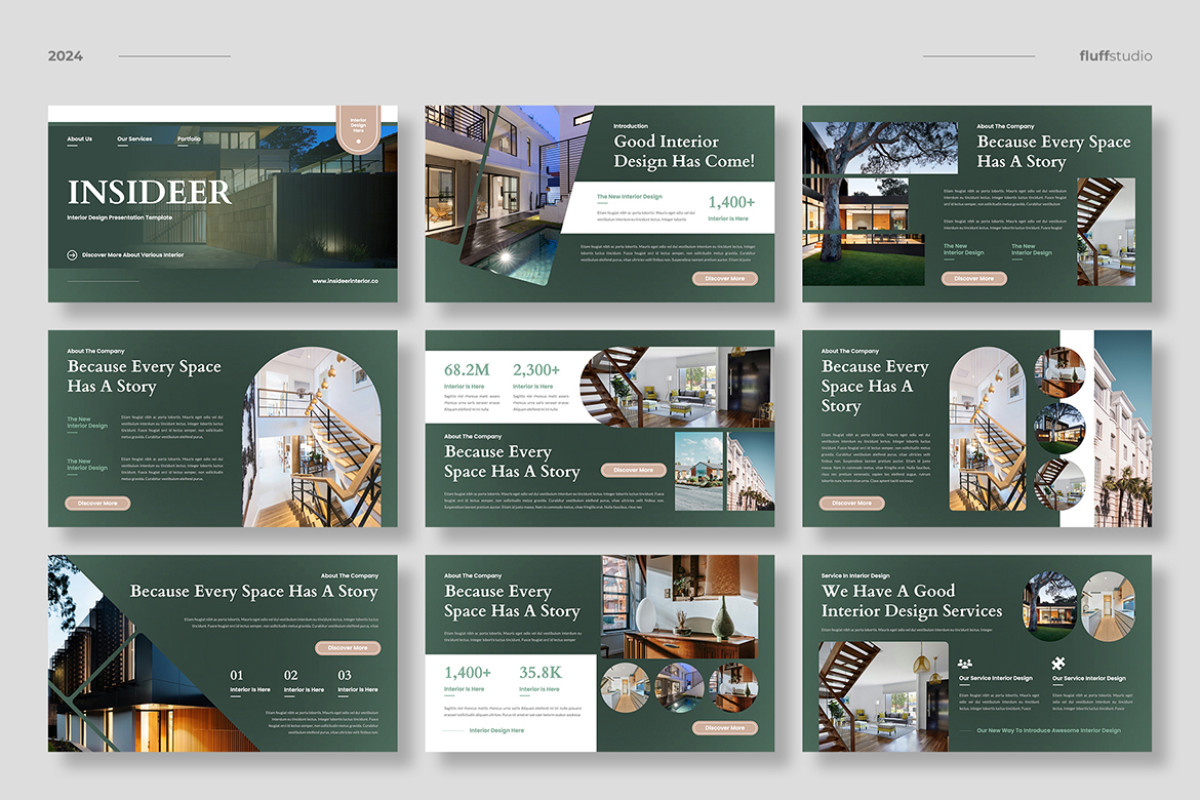
Task: Click the 2024 label in the top corner
Action: click(63, 55)
